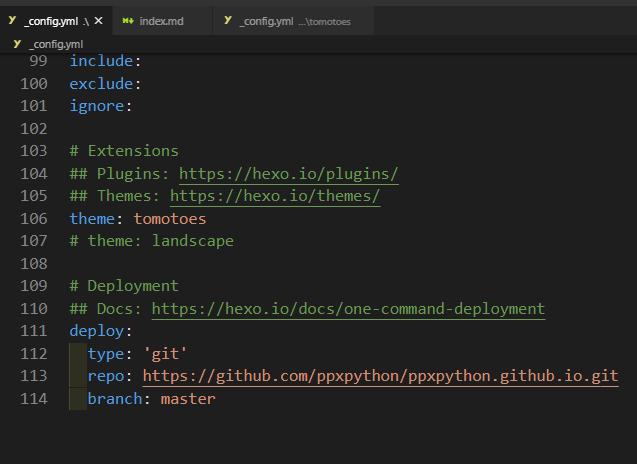The height and width of the screenshot is (464, 637).
Task: Click line number 114
Action: pyautogui.click(x=34, y=399)
